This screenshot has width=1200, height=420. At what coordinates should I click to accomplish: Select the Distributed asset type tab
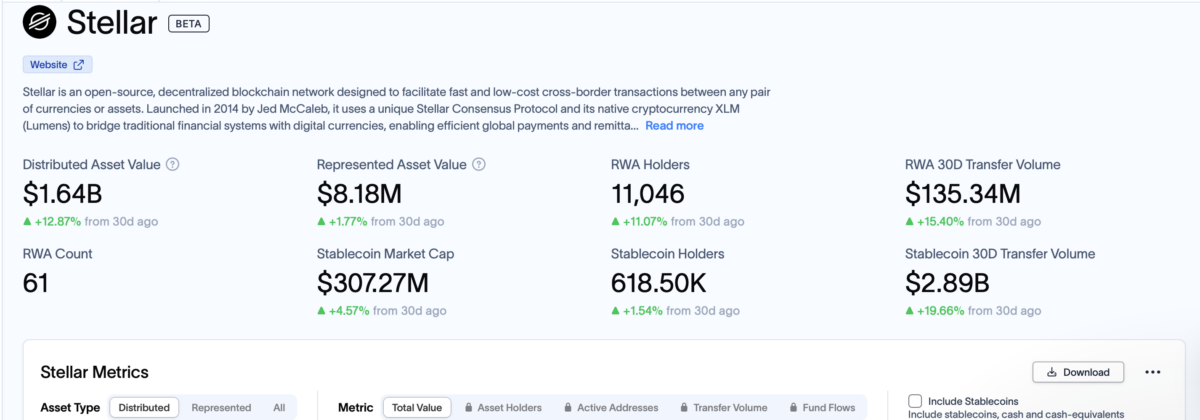tap(144, 407)
